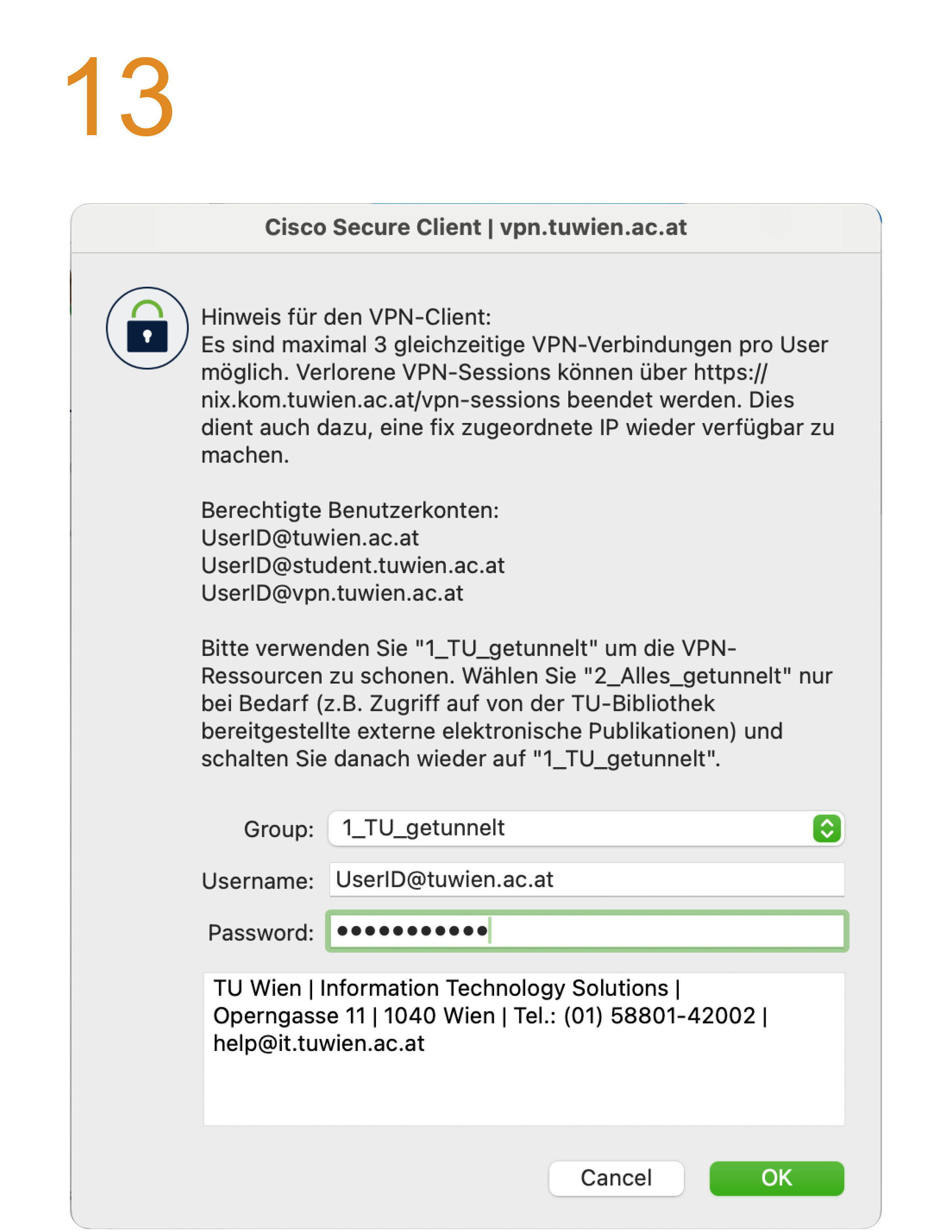
Task: Click the help@it.tuwien.ac.at email address
Action: point(319,1043)
